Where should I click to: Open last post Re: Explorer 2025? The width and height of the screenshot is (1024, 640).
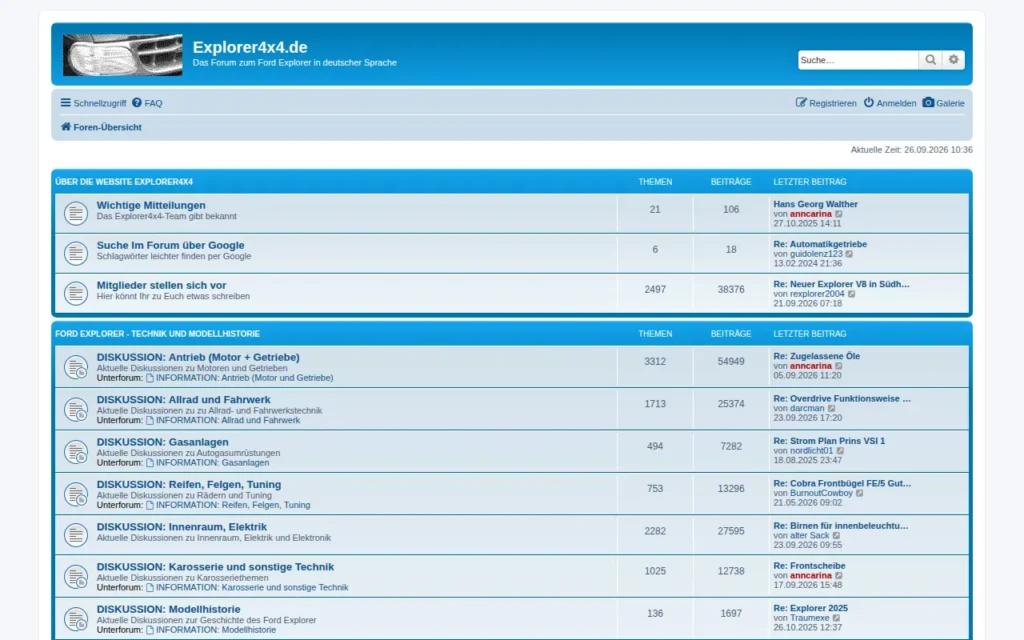[810, 608]
